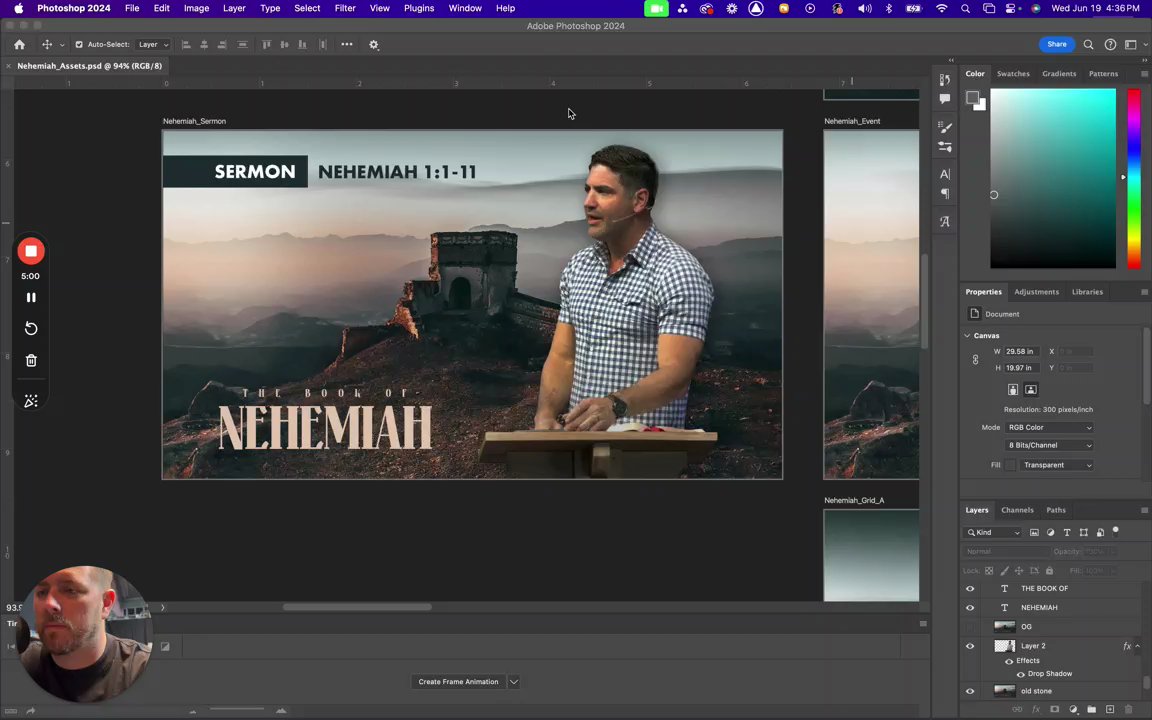
Task: Switch to the Swatches tab
Action: click(1012, 73)
